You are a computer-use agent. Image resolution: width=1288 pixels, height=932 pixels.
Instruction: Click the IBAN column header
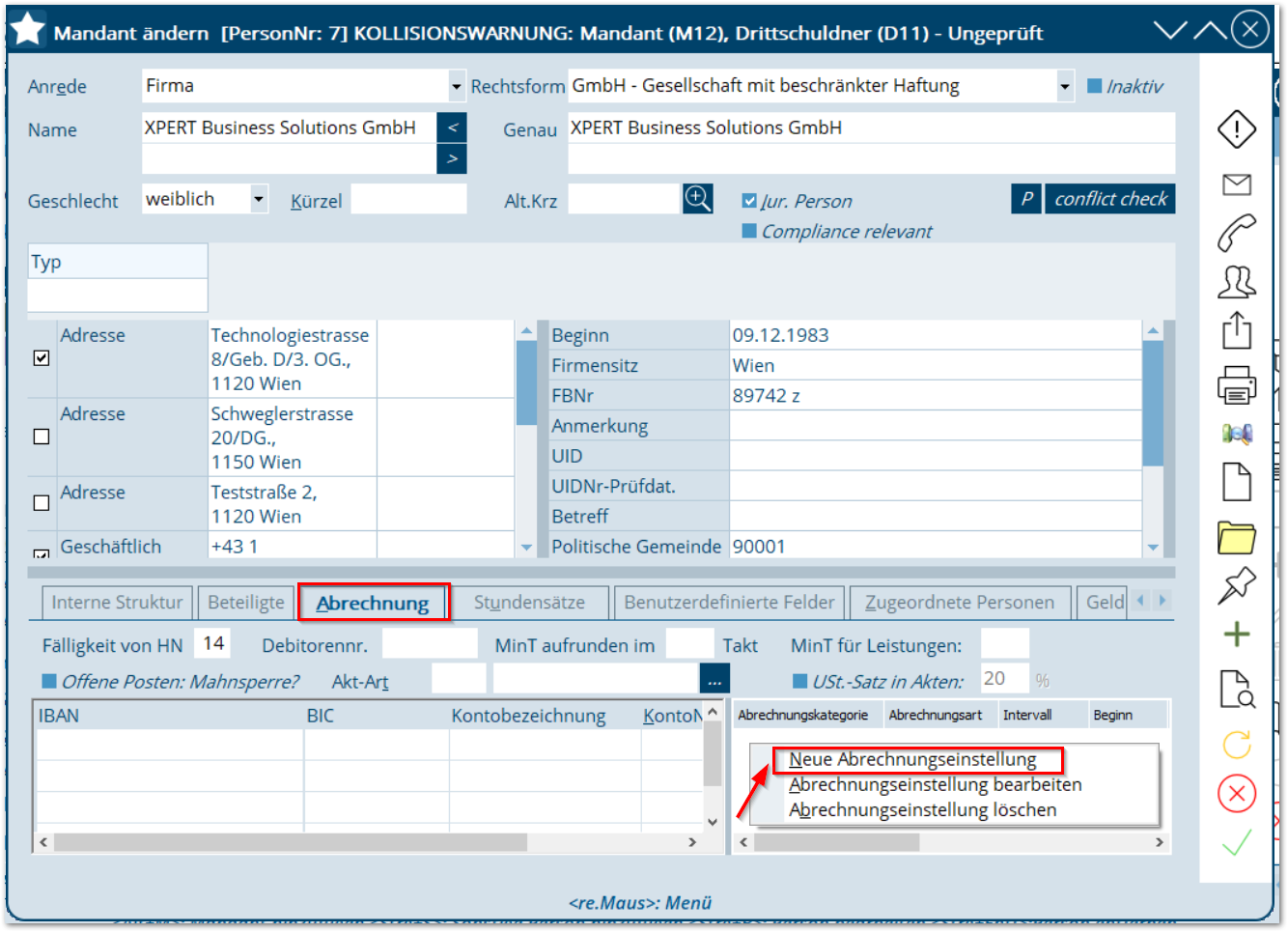pyautogui.click(x=169, y=716)
